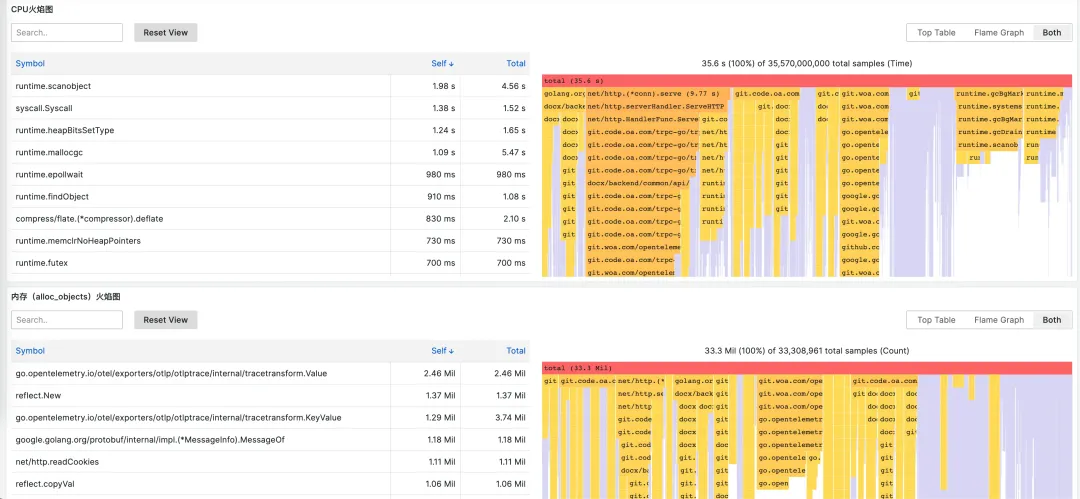This screenshot has height=499, width=1080.
Task: Click Reset View in CPU flame graph panel
Action: (x=166, y=32)
